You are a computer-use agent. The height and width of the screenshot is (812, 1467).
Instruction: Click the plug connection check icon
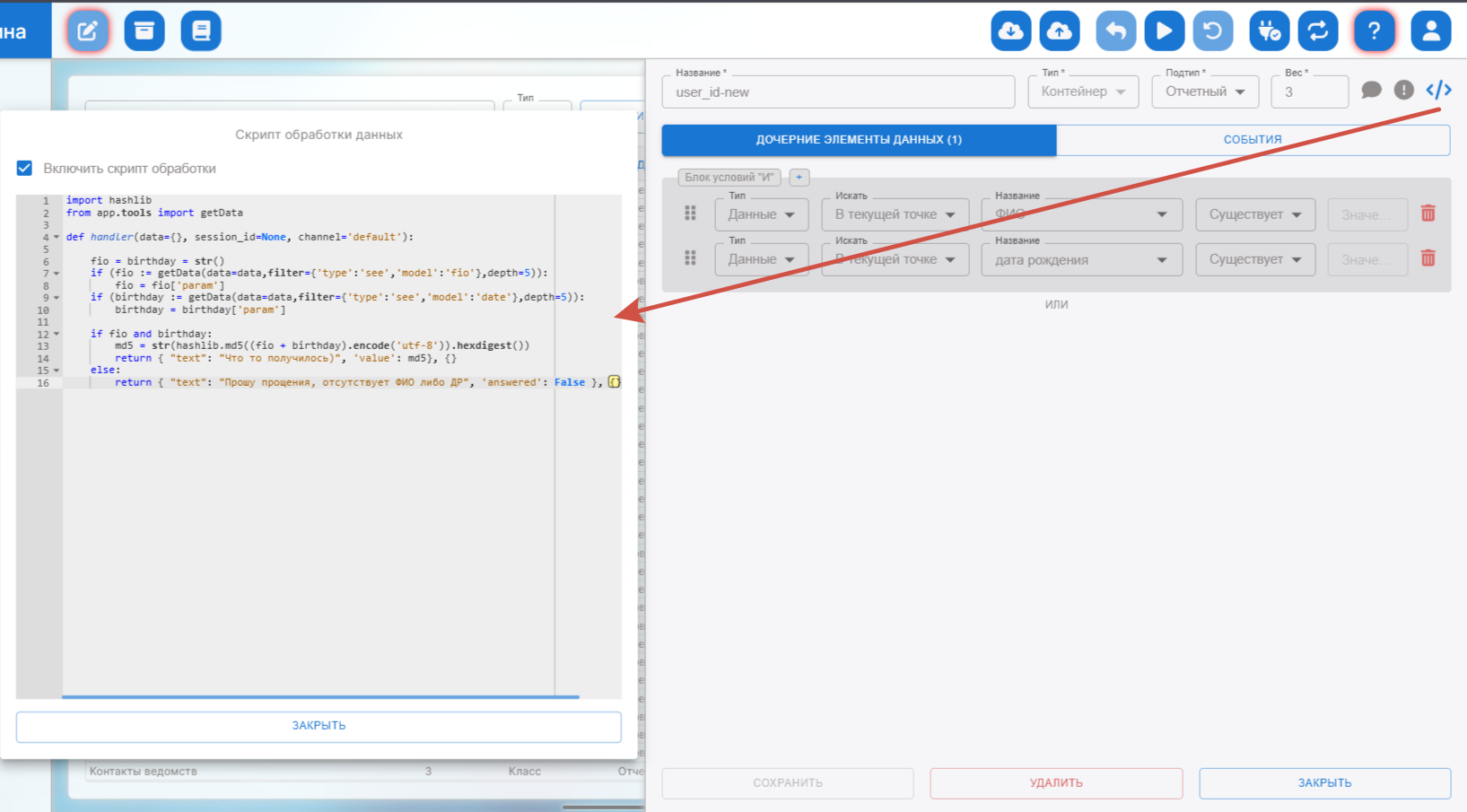pos(1269,31)
